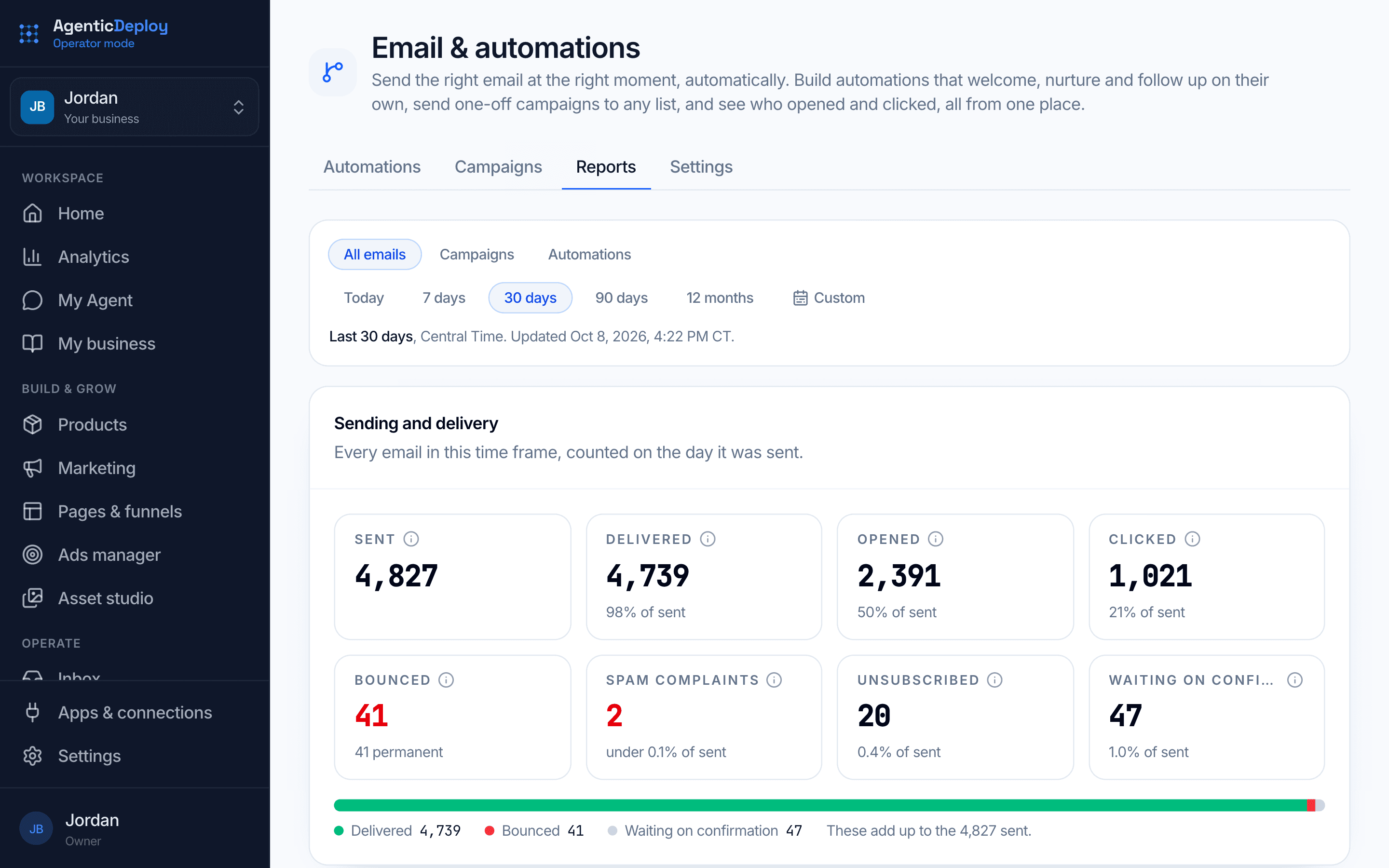This screenshot has width=1389, height=868.
Task: Choose the 12 months time range
Action: tap(720, 298)
